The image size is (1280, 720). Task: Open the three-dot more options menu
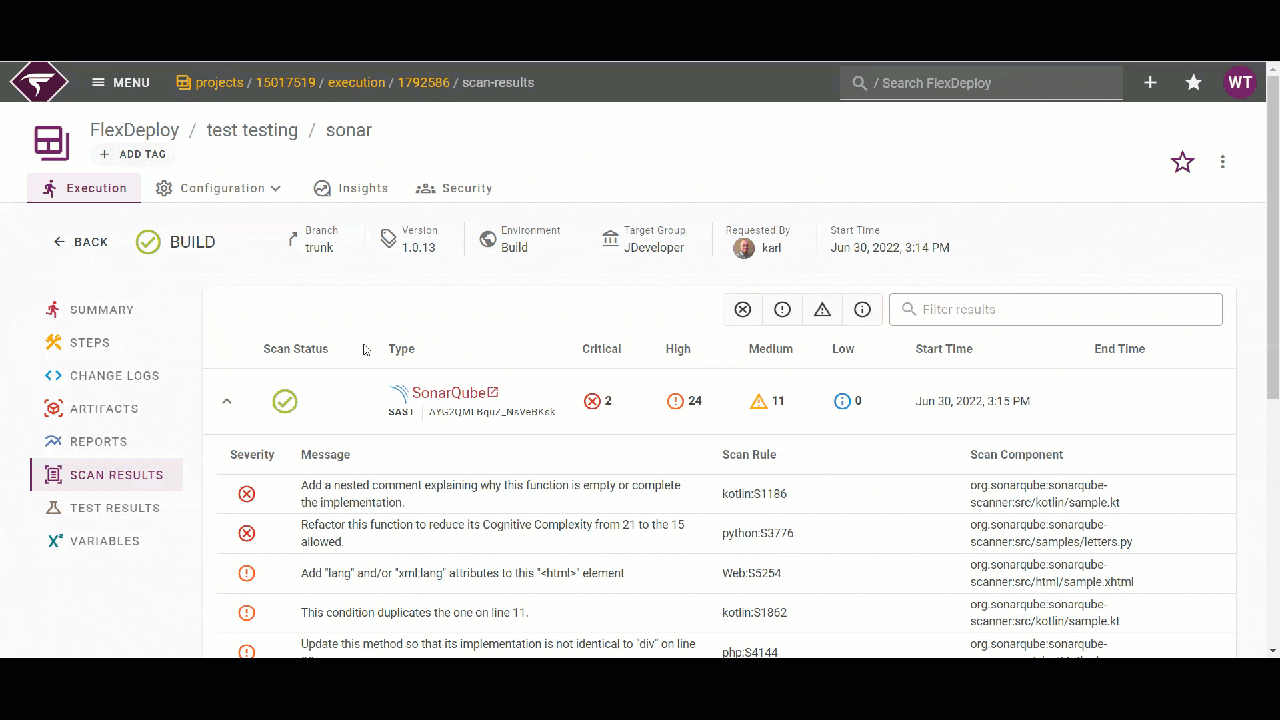tap(1223, 162)
